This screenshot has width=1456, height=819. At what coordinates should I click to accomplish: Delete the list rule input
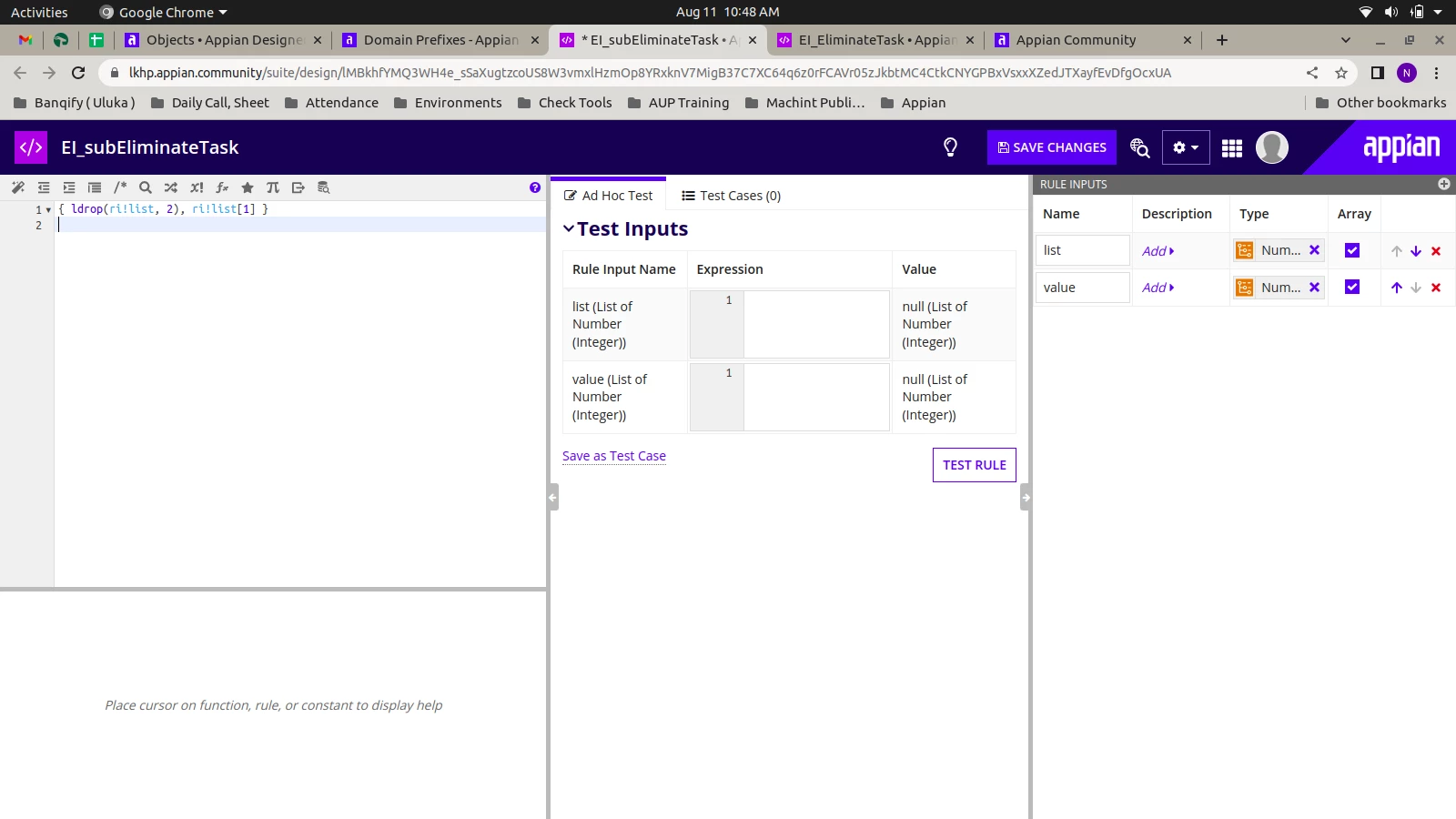(1436, 251)
